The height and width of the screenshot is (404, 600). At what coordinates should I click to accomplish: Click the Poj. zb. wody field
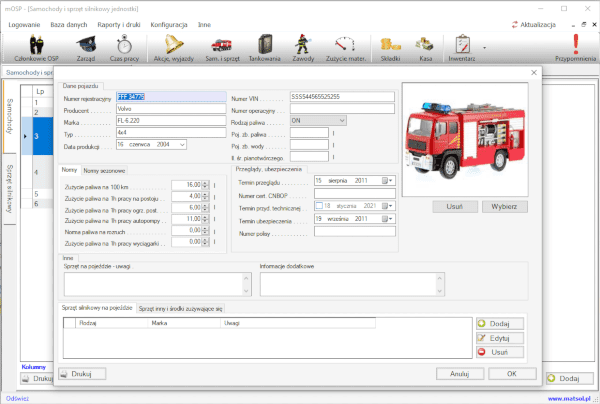click(x=309, y=145)
